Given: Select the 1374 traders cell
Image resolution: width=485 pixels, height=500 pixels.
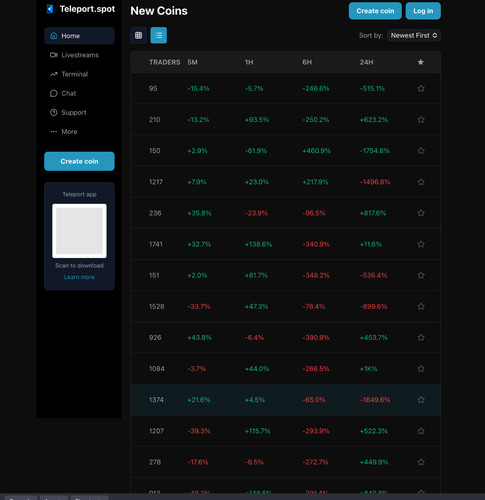Looking at the screenshot, I should [156, 400].
